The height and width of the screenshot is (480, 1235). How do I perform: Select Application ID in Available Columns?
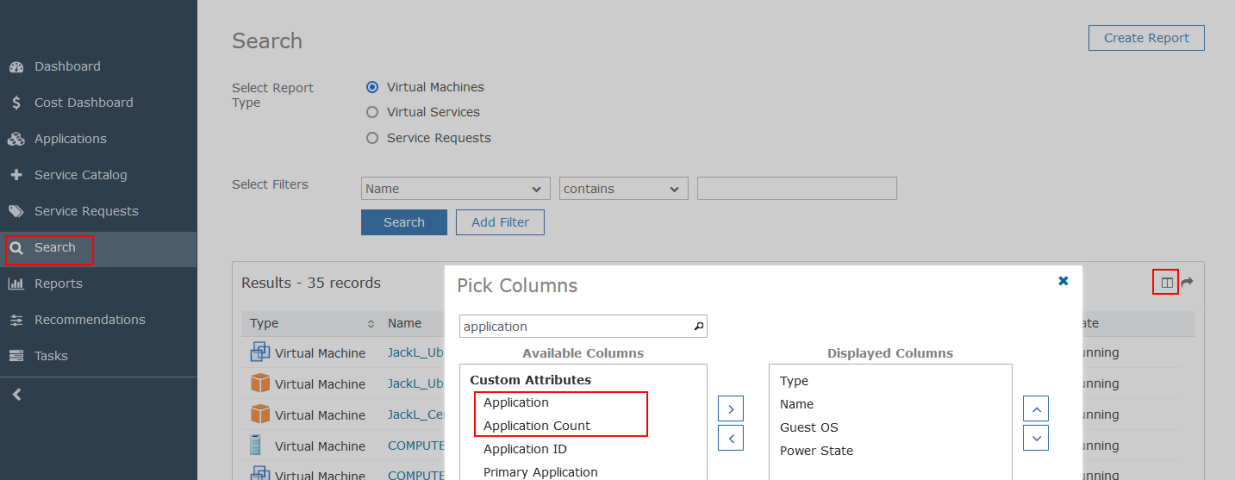click(x=525, y=449)
